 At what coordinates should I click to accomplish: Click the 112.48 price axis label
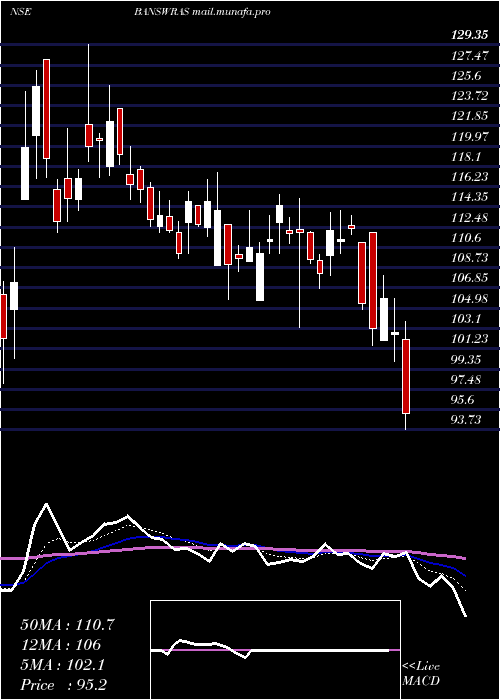click(469, 218)
